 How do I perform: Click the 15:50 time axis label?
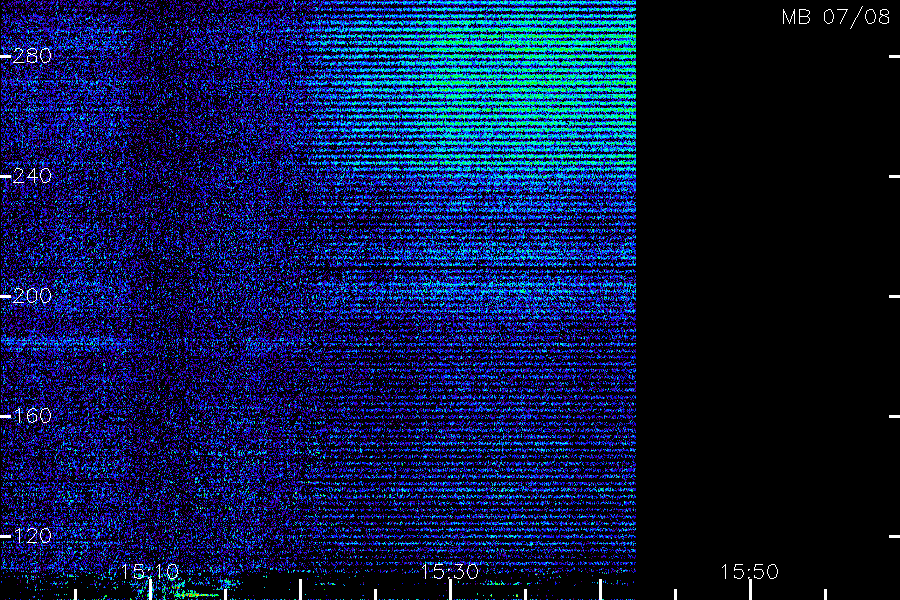click(749, 571)
